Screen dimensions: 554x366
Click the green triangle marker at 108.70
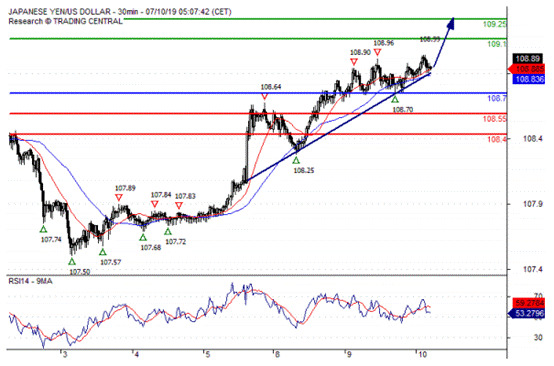[395, 100]
